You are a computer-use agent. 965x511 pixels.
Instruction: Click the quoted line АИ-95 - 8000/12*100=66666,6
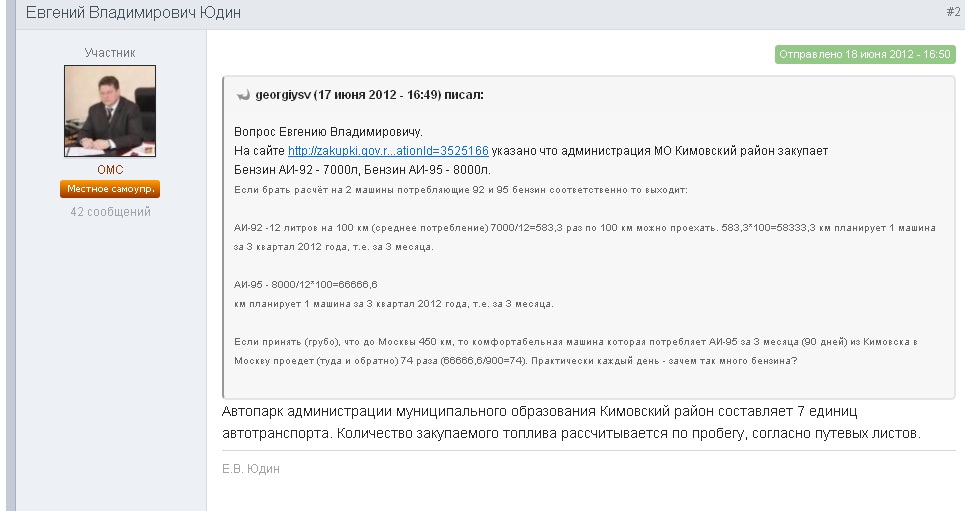pos(305,284)
